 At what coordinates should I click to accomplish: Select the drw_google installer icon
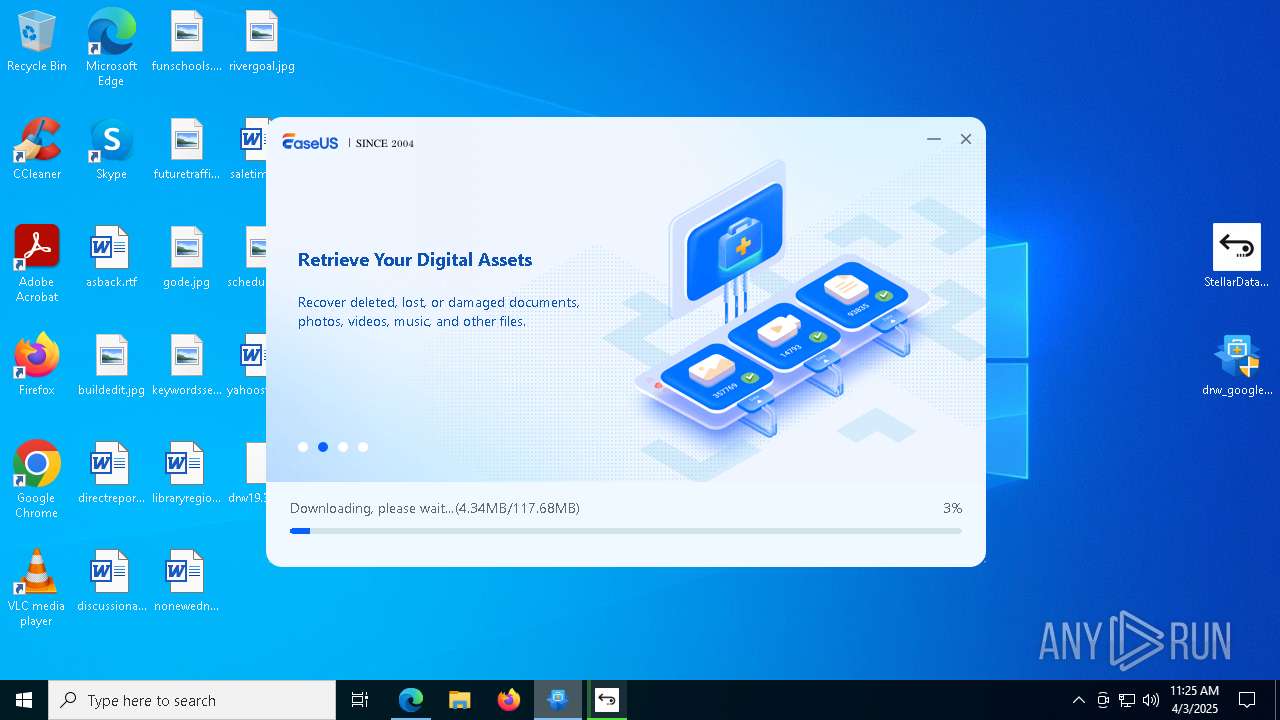pyautogui.click(x=1237, y=366)
